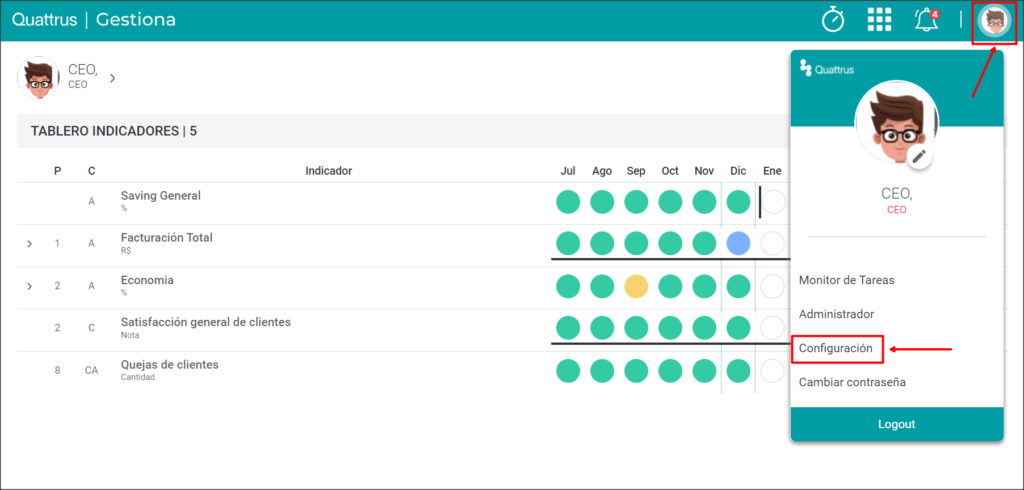1024x490 pixels.
Task: Click Economia Nov green status circle
Action: point(704,286)
